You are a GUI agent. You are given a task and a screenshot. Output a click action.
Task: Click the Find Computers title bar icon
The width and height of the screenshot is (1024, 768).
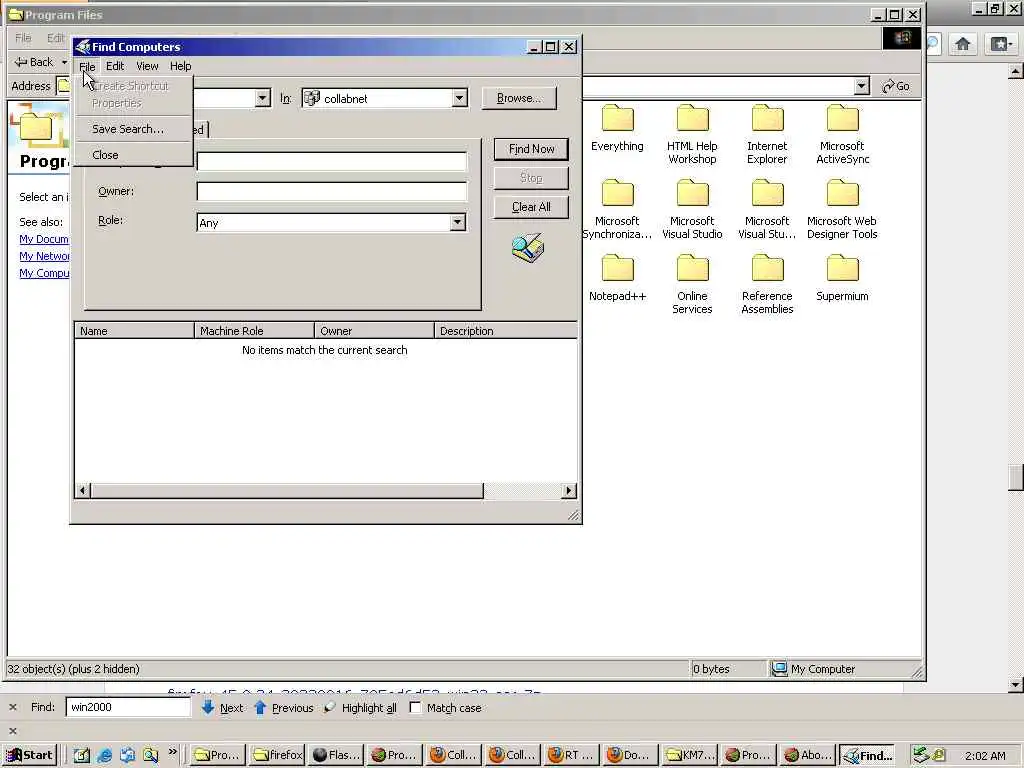click(x=82, y=47)
